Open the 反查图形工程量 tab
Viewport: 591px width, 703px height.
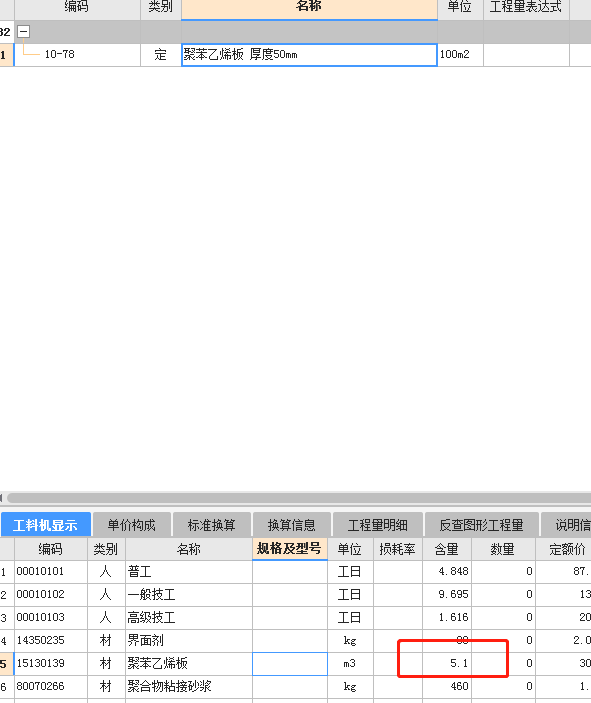coord(482,525)
